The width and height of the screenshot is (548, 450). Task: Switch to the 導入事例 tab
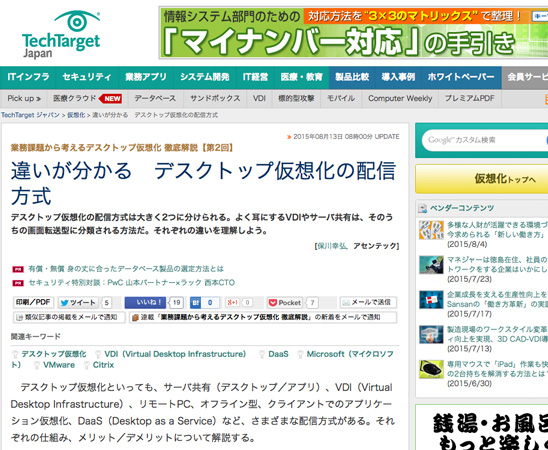398,77
